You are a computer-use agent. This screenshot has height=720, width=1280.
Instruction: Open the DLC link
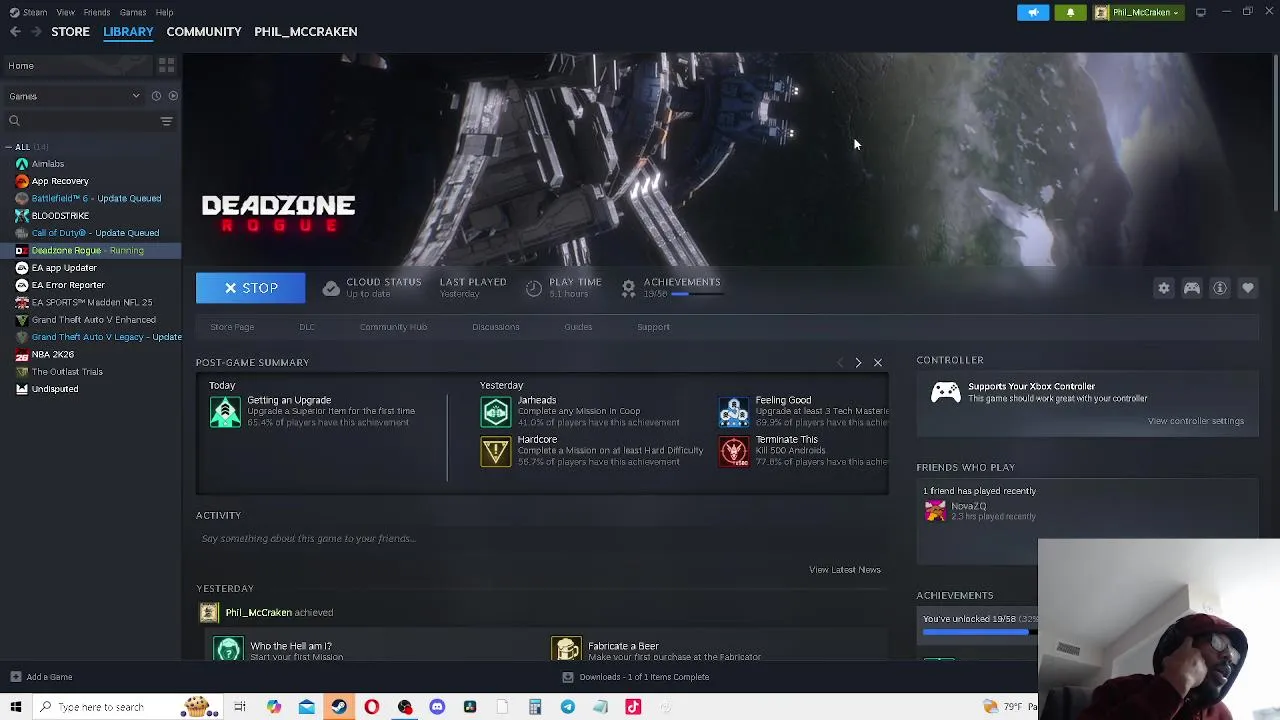coord(307,327)
